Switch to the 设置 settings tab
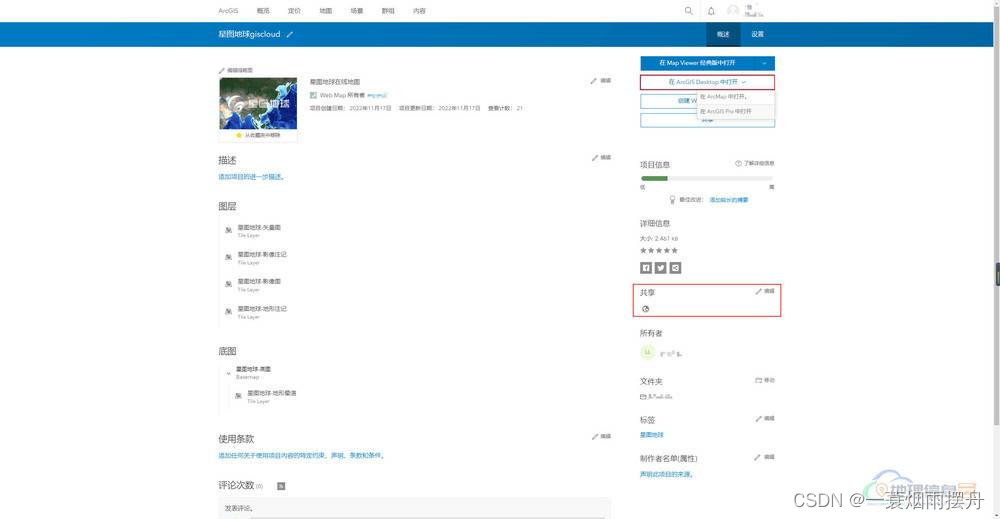The image size is (1000, 519). tap(758, 34)
